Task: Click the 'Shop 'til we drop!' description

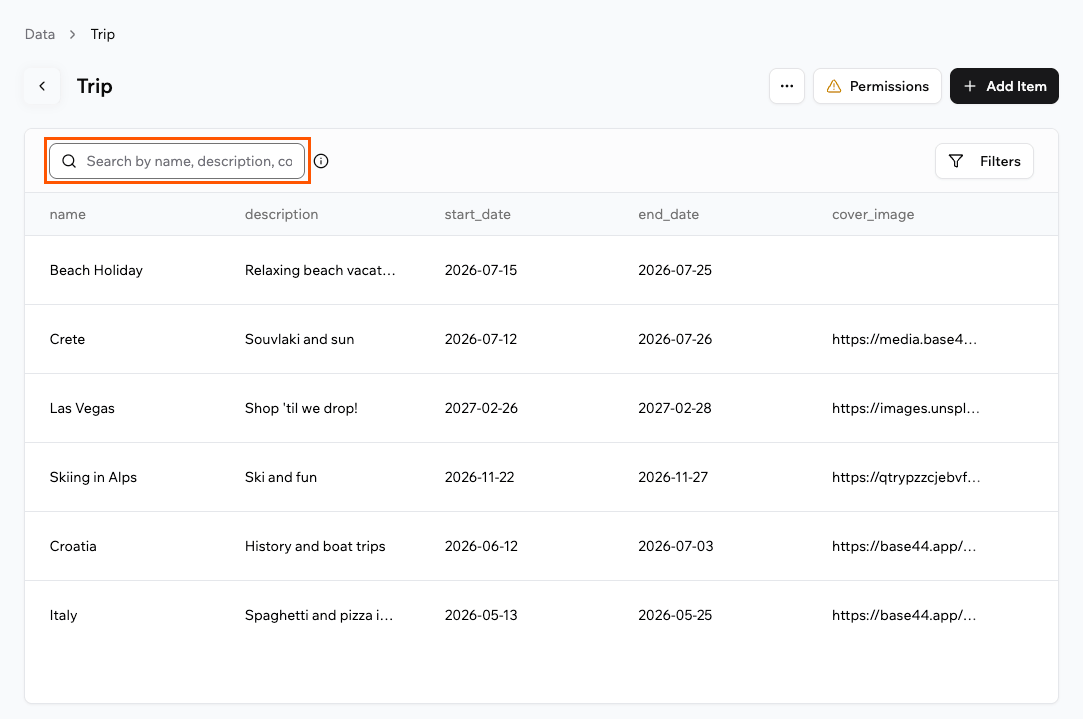Action: (x=301, y=408)
